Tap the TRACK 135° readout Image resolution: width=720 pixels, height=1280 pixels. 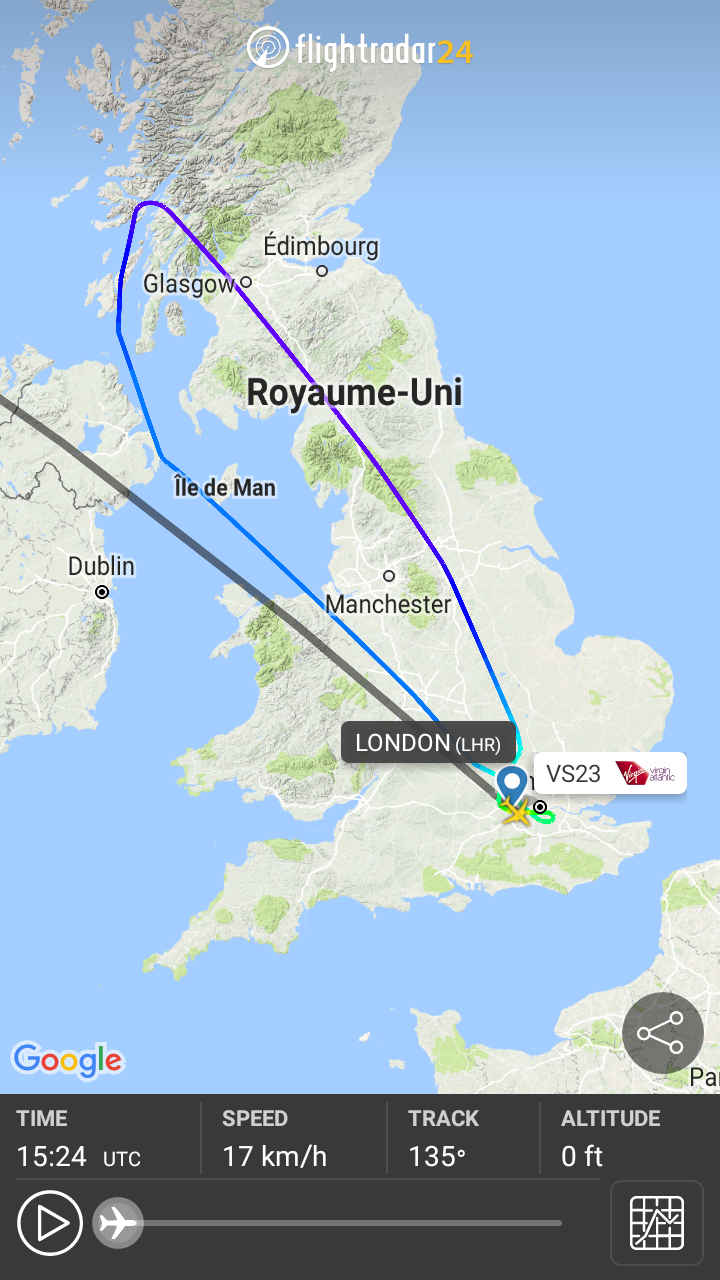pos(443,1139)
